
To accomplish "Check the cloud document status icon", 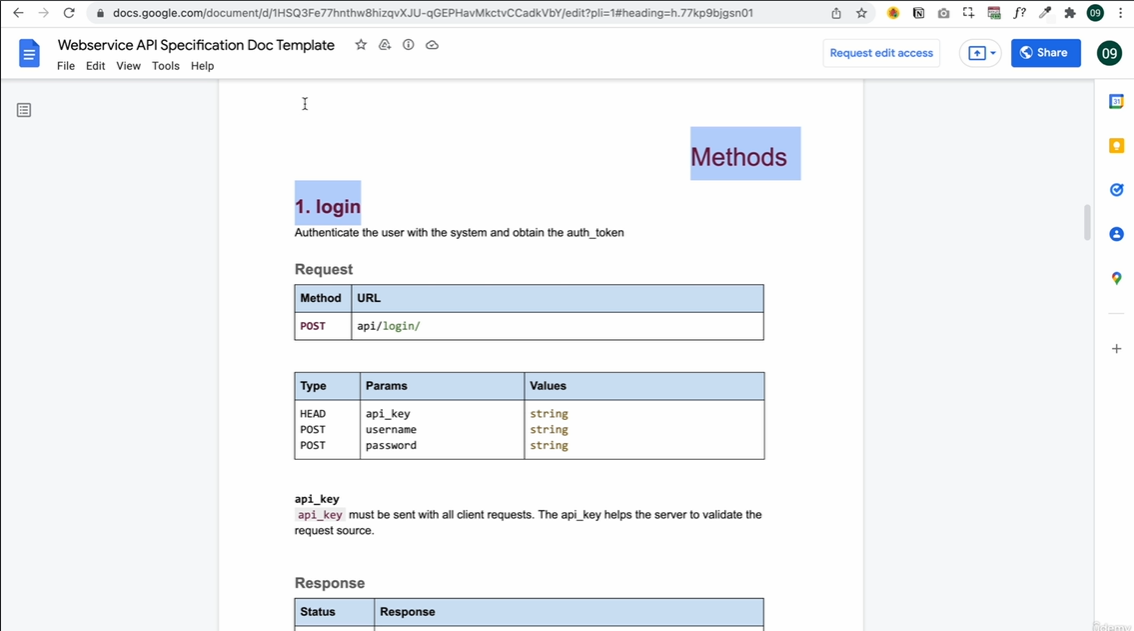I will pos(432,45).
